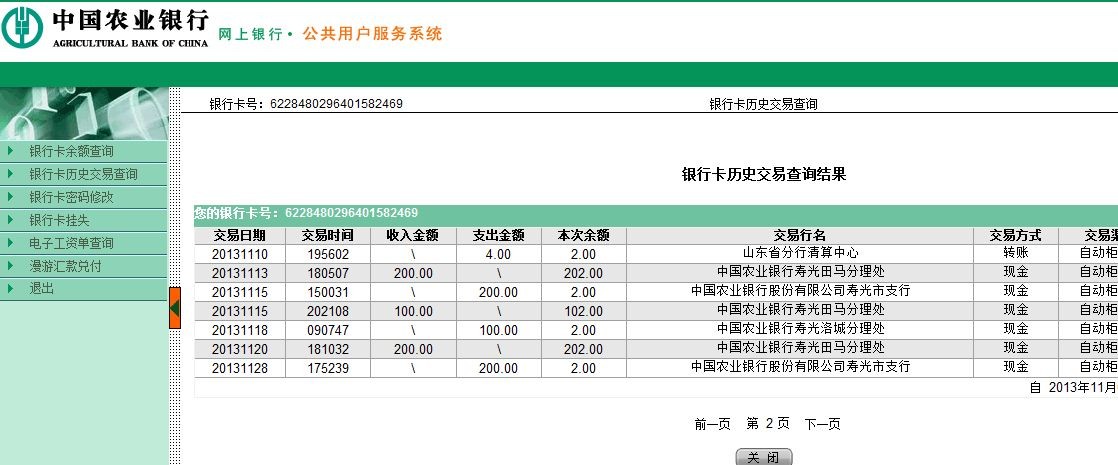Select 银行卡密码修改 menu item

tap(71, 197)
